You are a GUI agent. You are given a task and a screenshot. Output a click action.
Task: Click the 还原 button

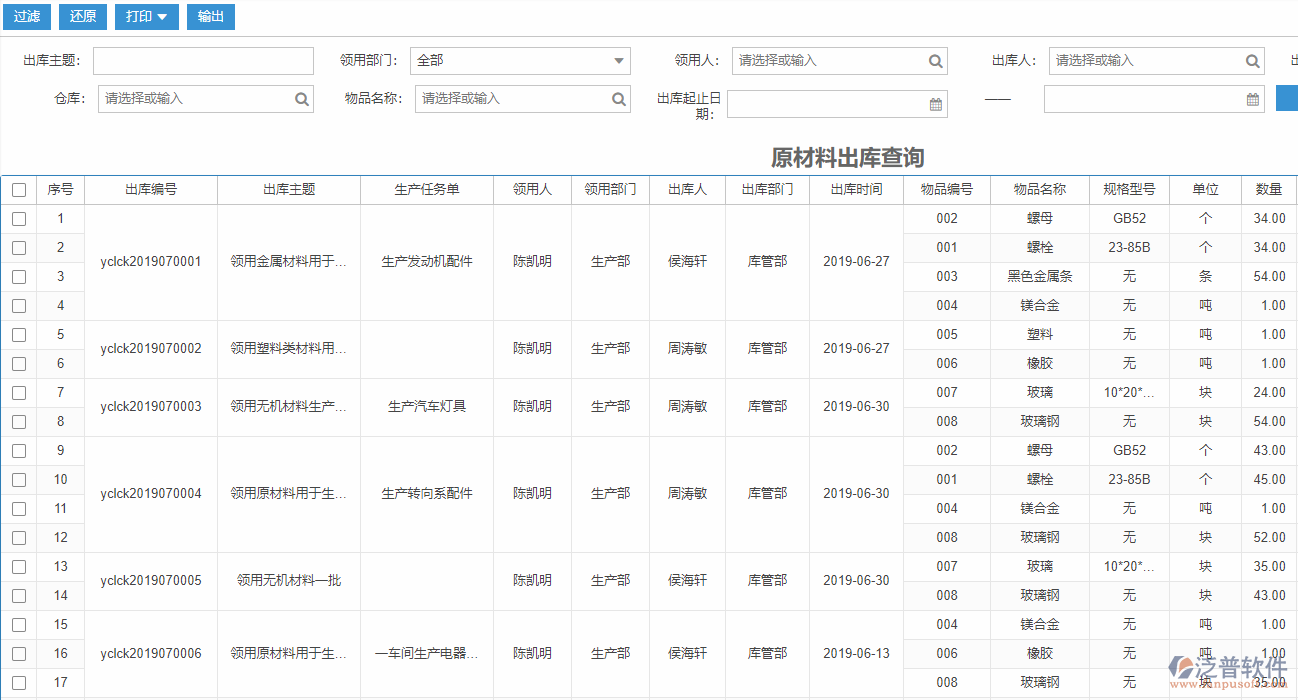tap(82, 16)
